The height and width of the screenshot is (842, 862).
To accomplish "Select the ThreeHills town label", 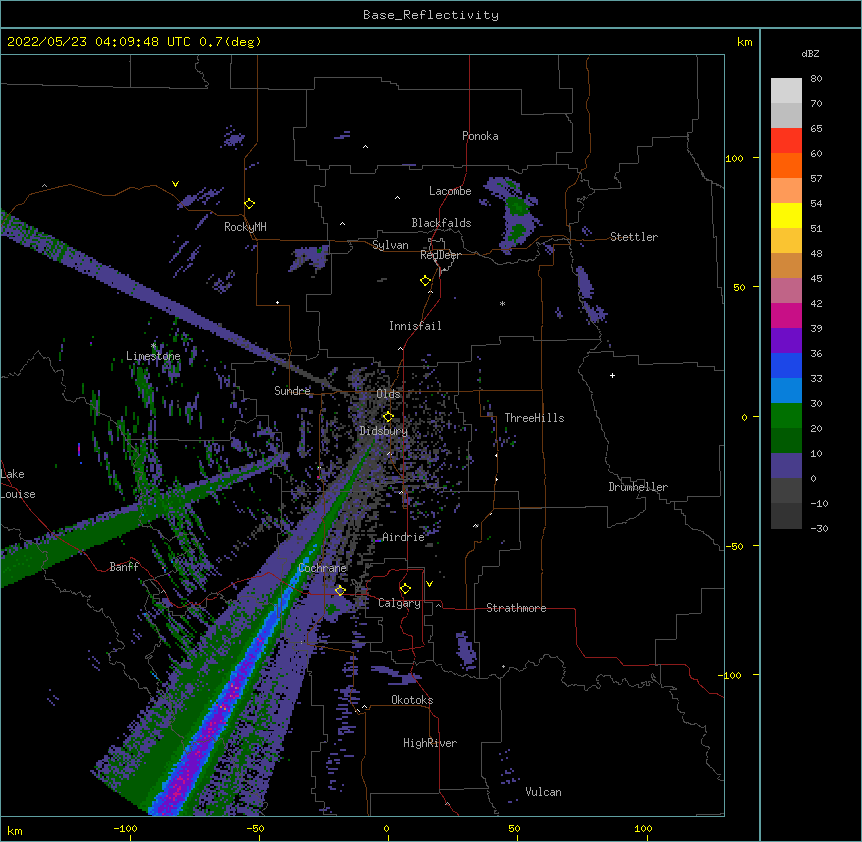I will pyautogui.click(x=534, y=418).
